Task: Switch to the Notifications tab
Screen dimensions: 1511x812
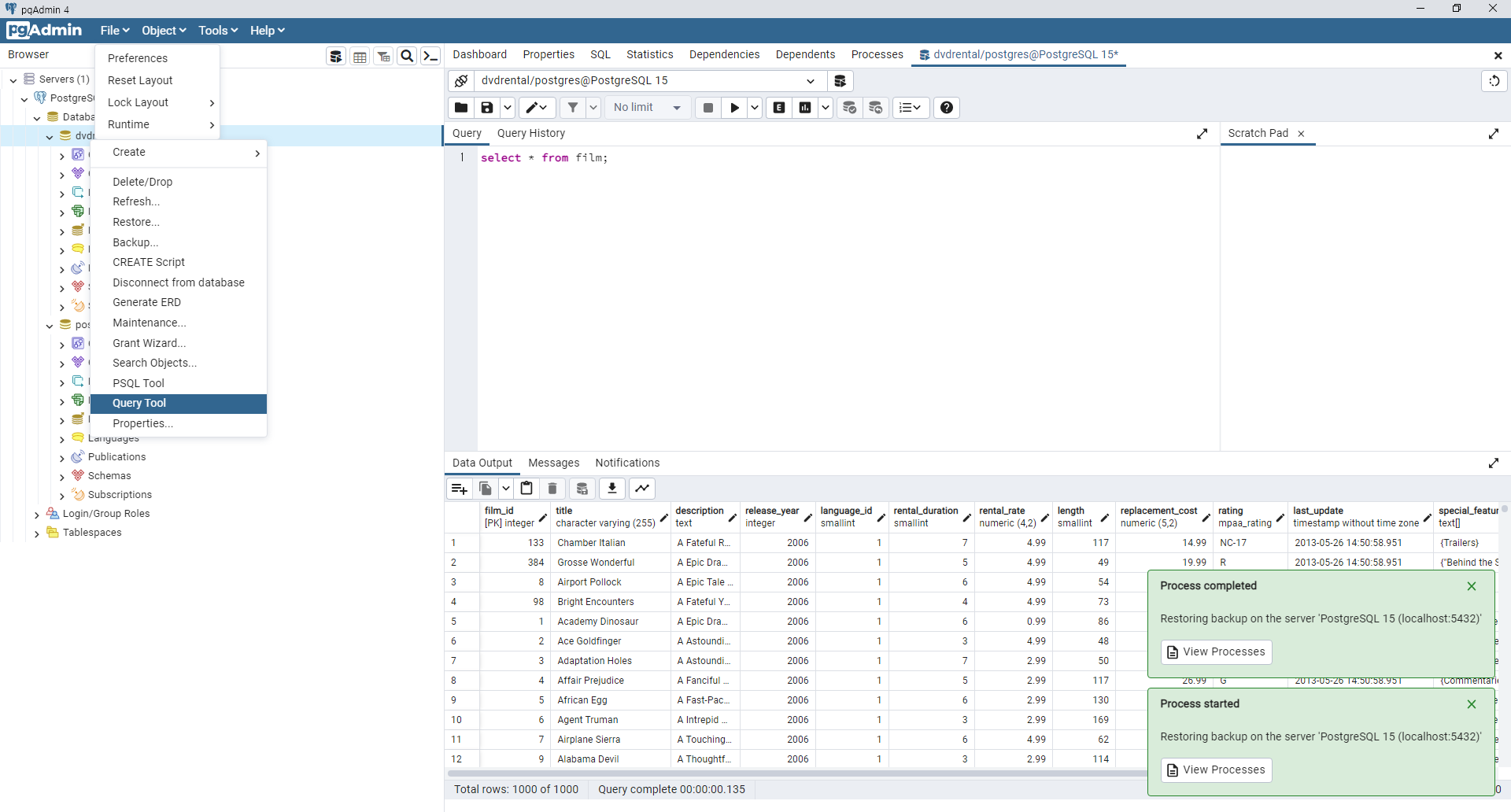Action: click(x=627, y=463)
